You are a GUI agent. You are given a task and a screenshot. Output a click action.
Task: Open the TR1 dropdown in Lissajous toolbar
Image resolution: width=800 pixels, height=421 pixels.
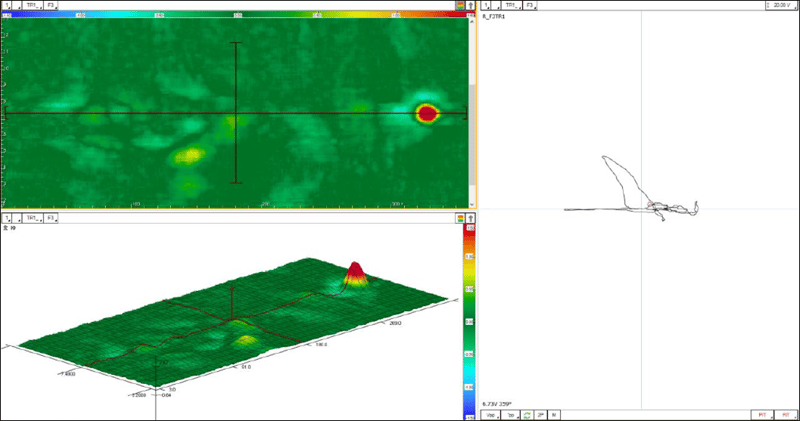click(x=512, y=5)
